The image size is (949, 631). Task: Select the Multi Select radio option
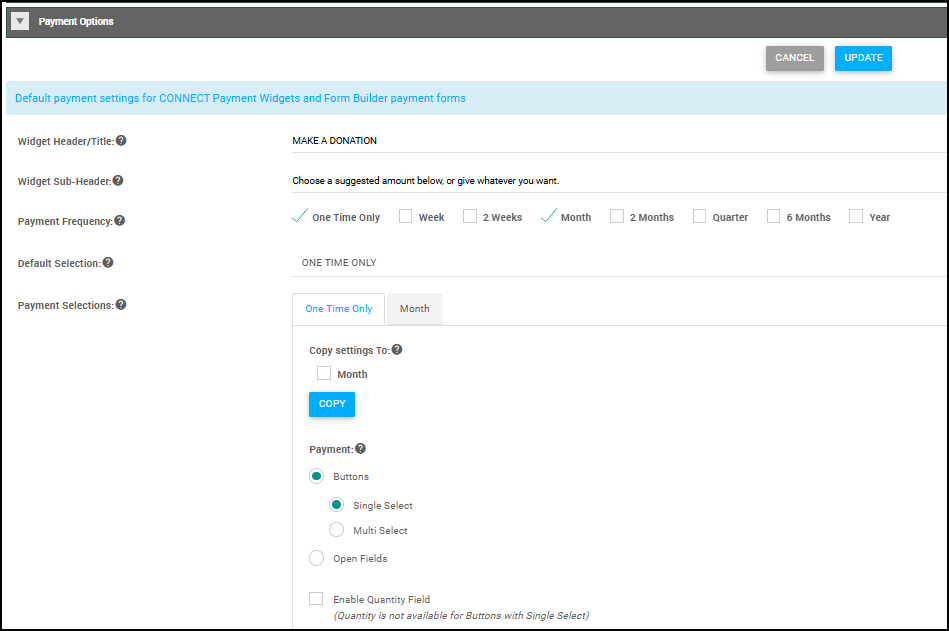[x=337, y=530]
